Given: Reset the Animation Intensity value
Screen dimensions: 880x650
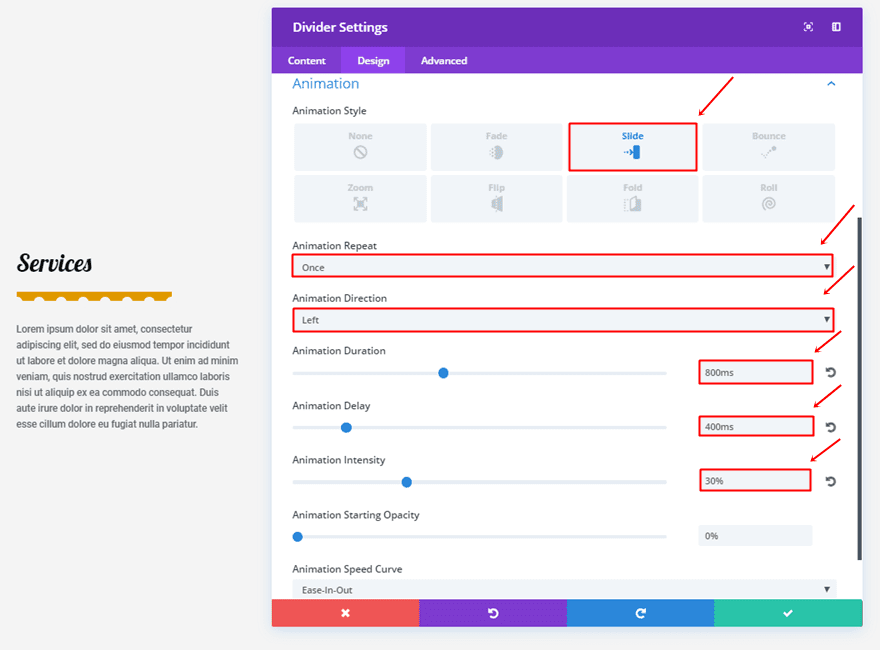Looking at the screenshot, I should pos(830,481).
